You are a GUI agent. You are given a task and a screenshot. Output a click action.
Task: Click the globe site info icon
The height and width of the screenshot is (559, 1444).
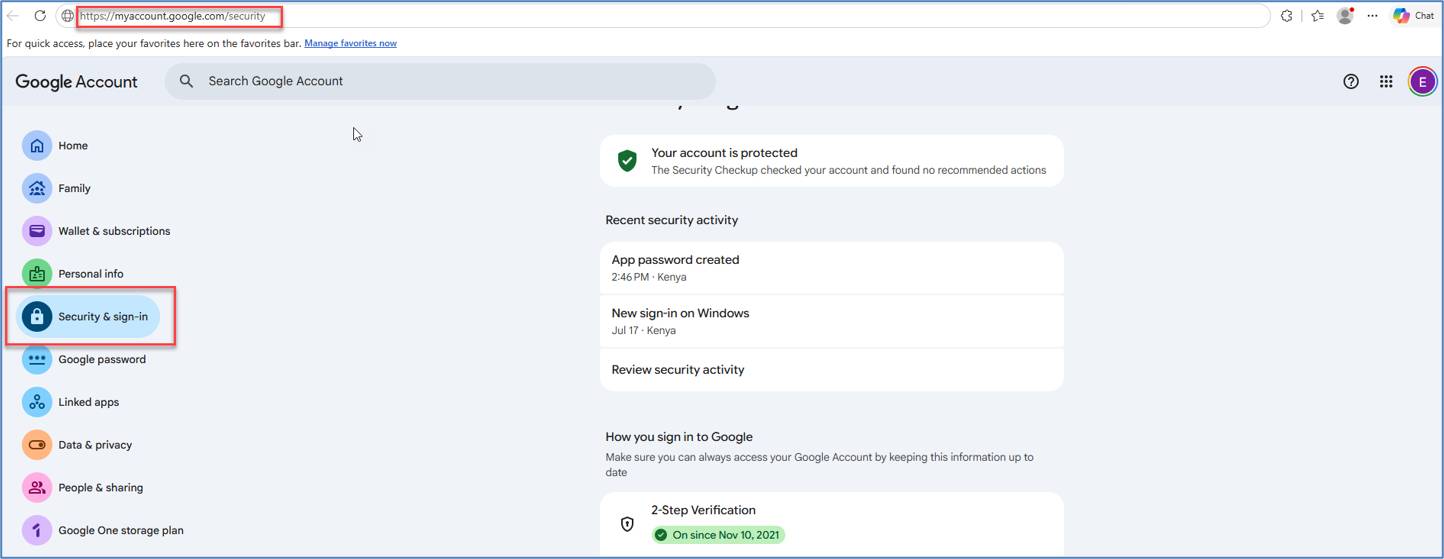(x=67, y=16)
